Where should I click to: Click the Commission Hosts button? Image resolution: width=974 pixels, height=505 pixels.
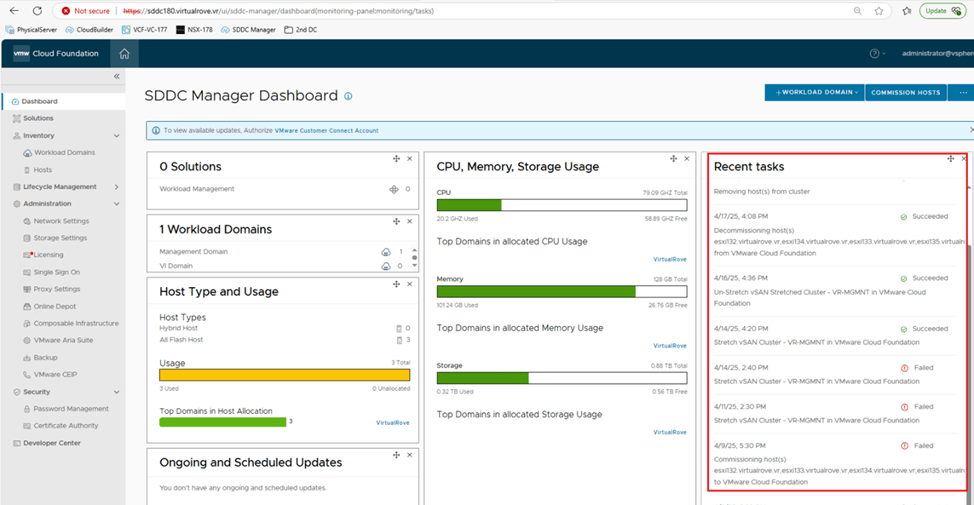click(906, 92)
